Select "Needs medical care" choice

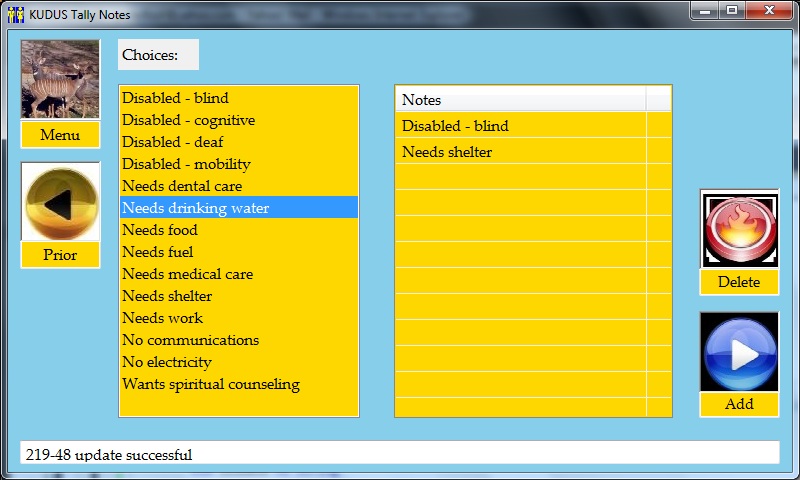coord(187,274)
